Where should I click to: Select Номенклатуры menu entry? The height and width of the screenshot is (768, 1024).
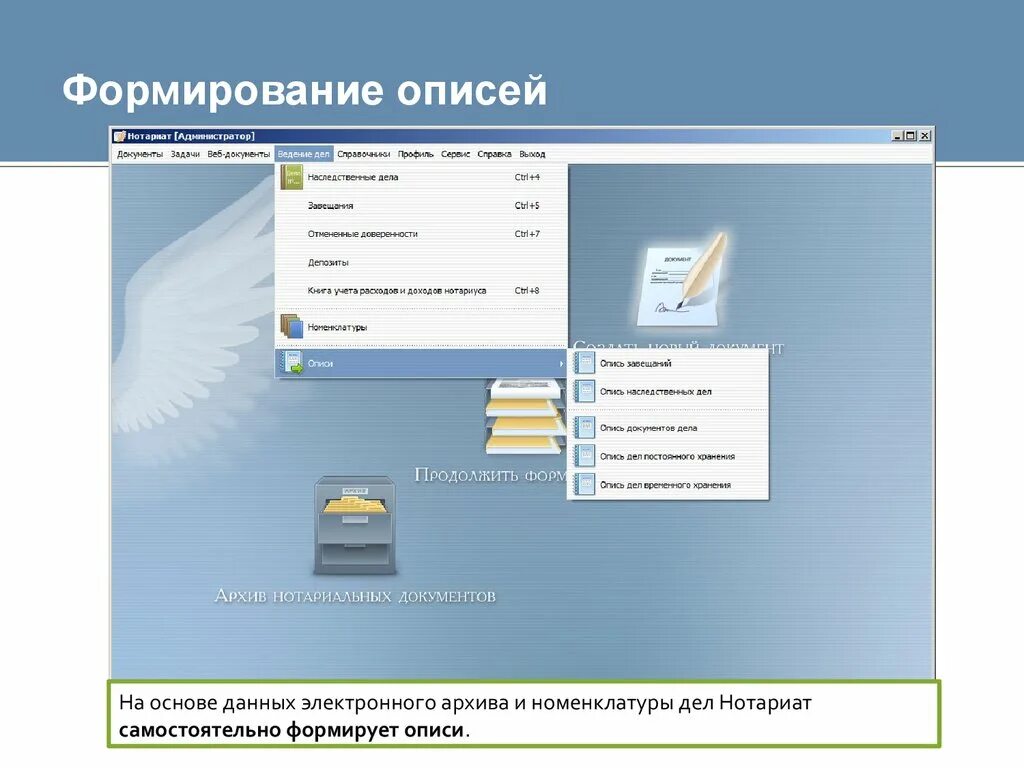click(x=421, y=327)
